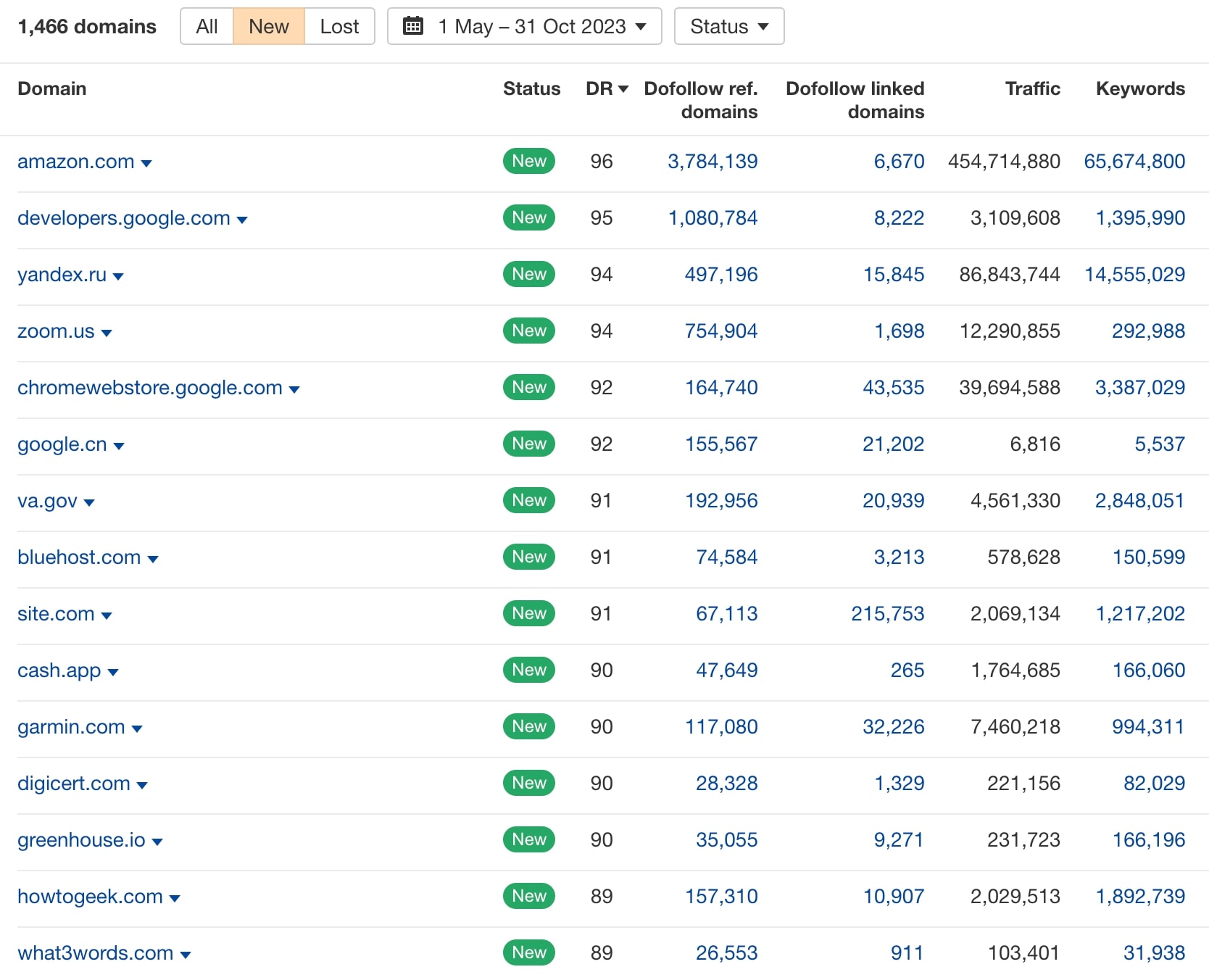
Task: Expand developers.google.com dropdown arrow
Action: pos(242,220)
